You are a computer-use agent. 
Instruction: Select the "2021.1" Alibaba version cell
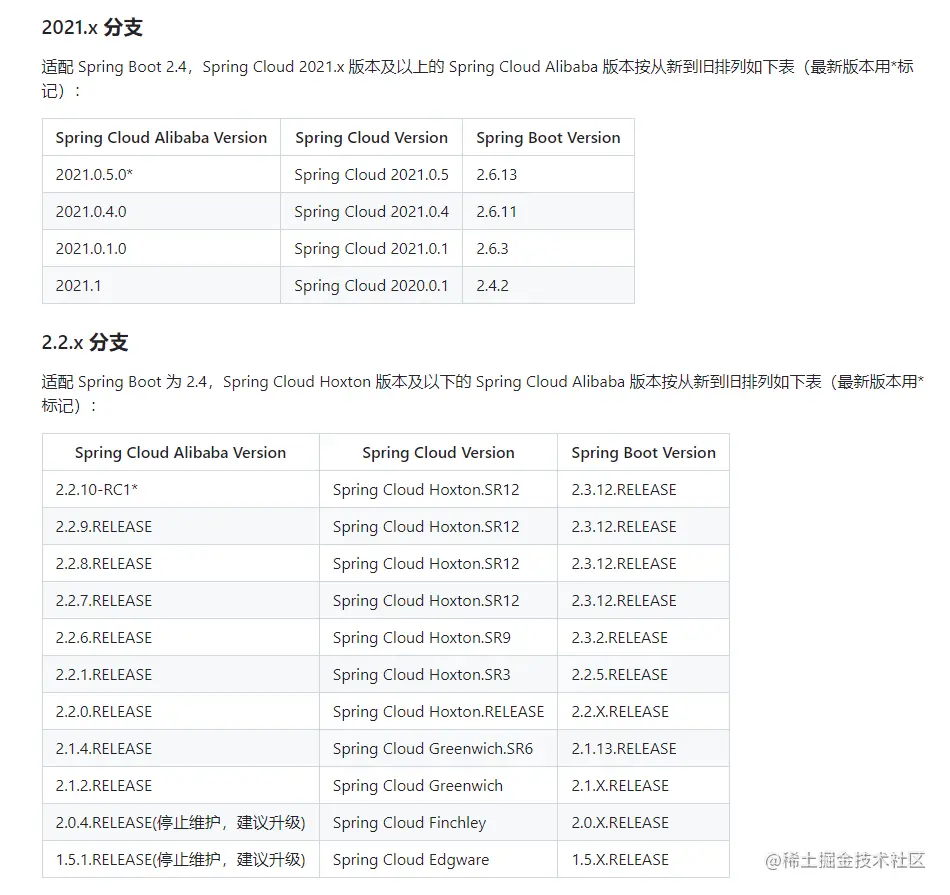coord(162,285)
